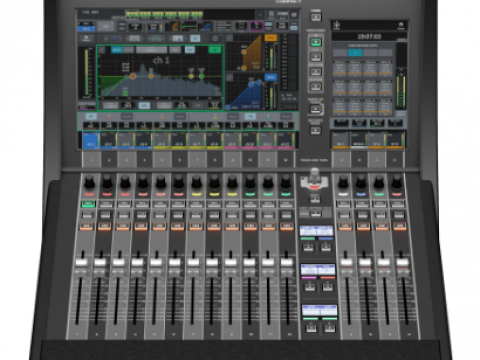
Task: Push the left key under the top center display
Action: coord(308,247)
